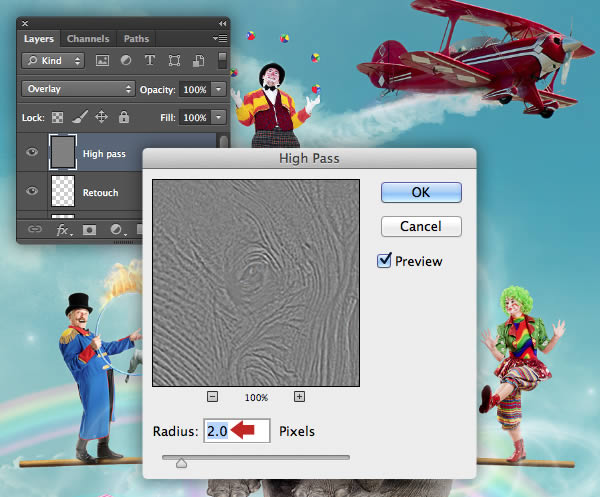Image resolution: width=600 pixels, height=497 pixels.
Task: Select the Retouch layer thumbnail
Action: pyautogui.click(x=63, y=191)
